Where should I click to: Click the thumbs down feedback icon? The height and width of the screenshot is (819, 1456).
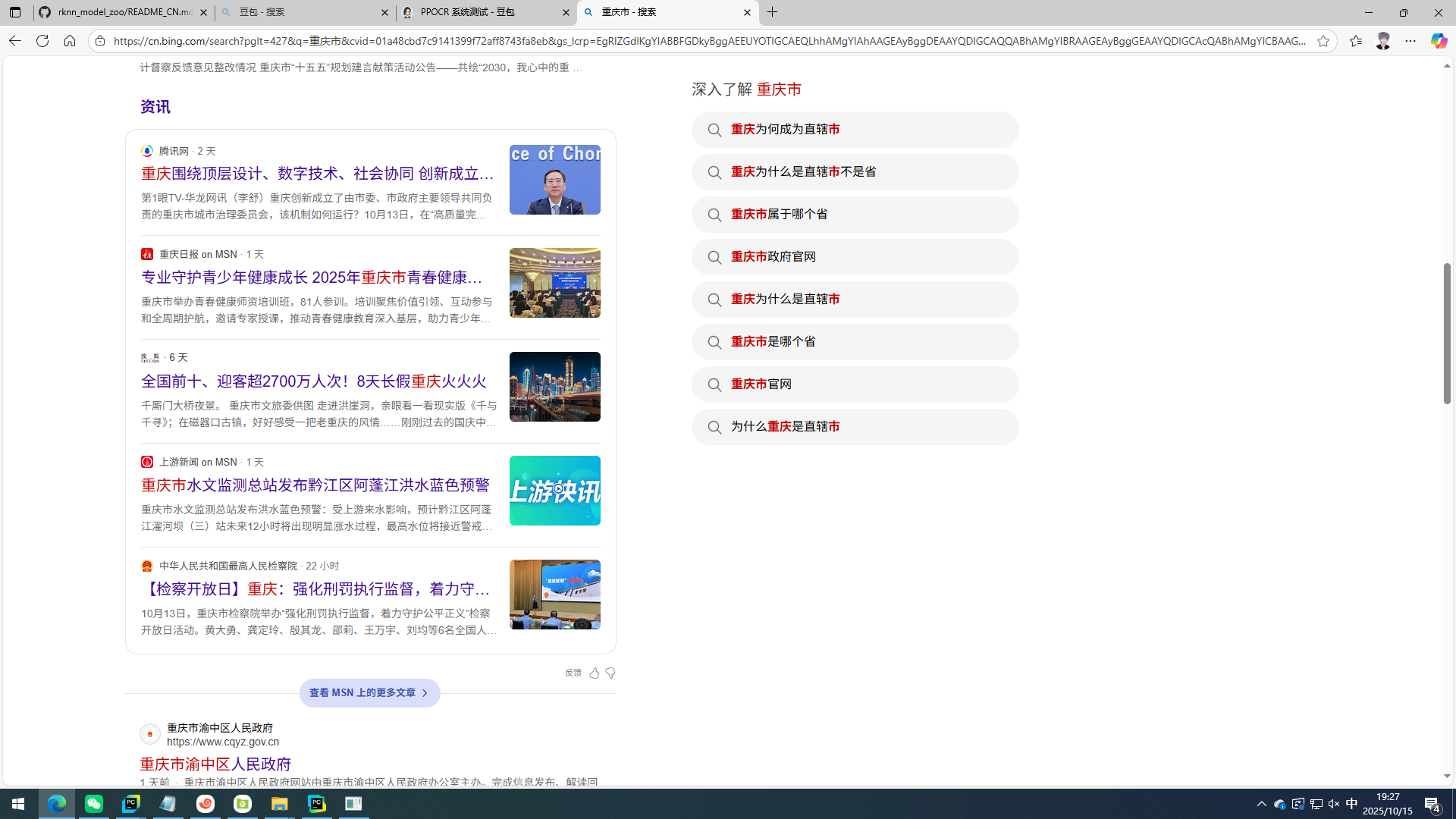[x=610, y=673]
